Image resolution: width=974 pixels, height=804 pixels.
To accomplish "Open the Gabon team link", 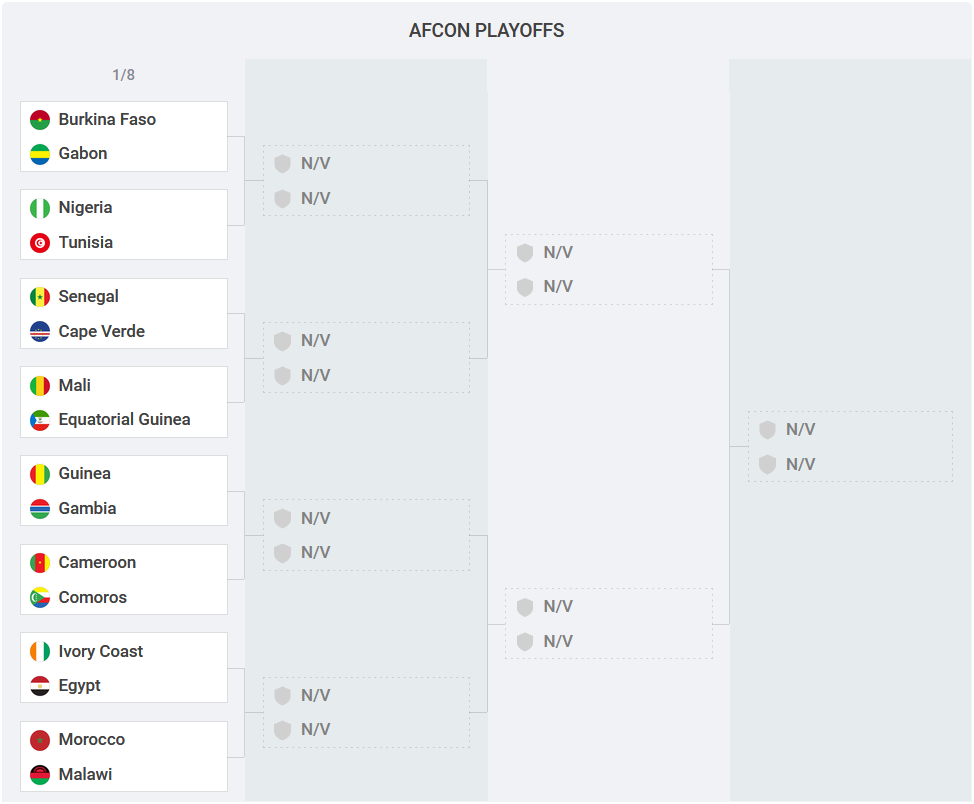I will [83, 154].
